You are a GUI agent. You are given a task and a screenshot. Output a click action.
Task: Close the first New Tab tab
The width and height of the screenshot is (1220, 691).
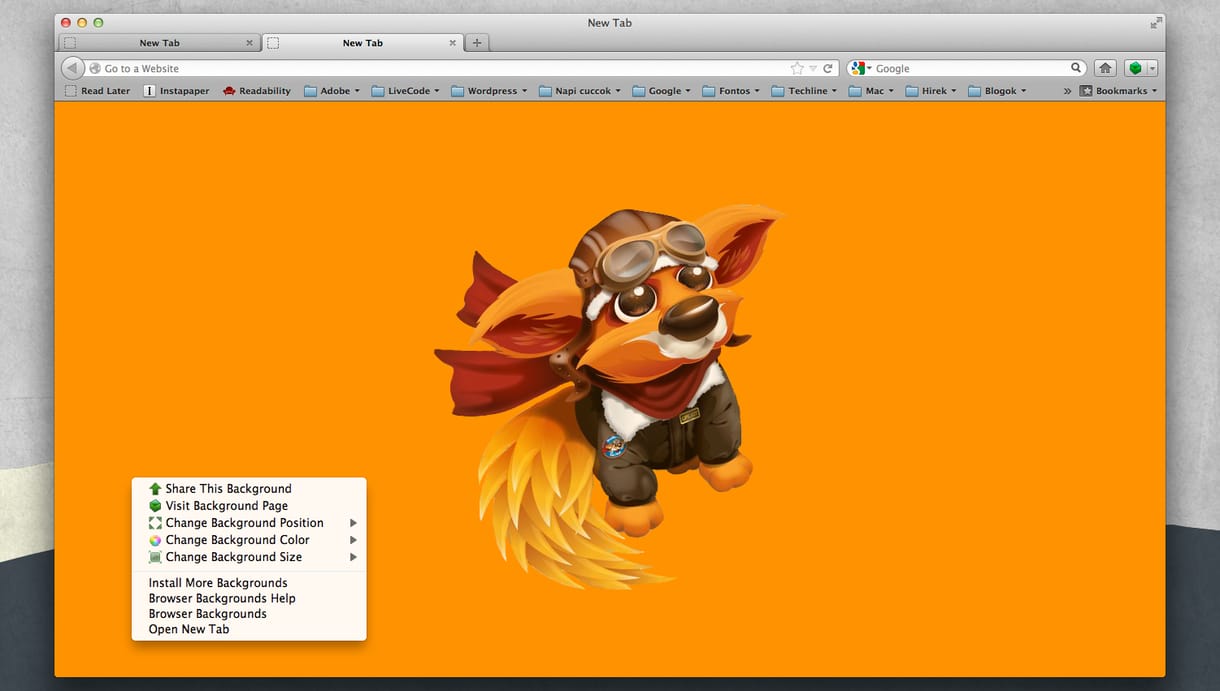pyautogui.click(x=249, y=43)
